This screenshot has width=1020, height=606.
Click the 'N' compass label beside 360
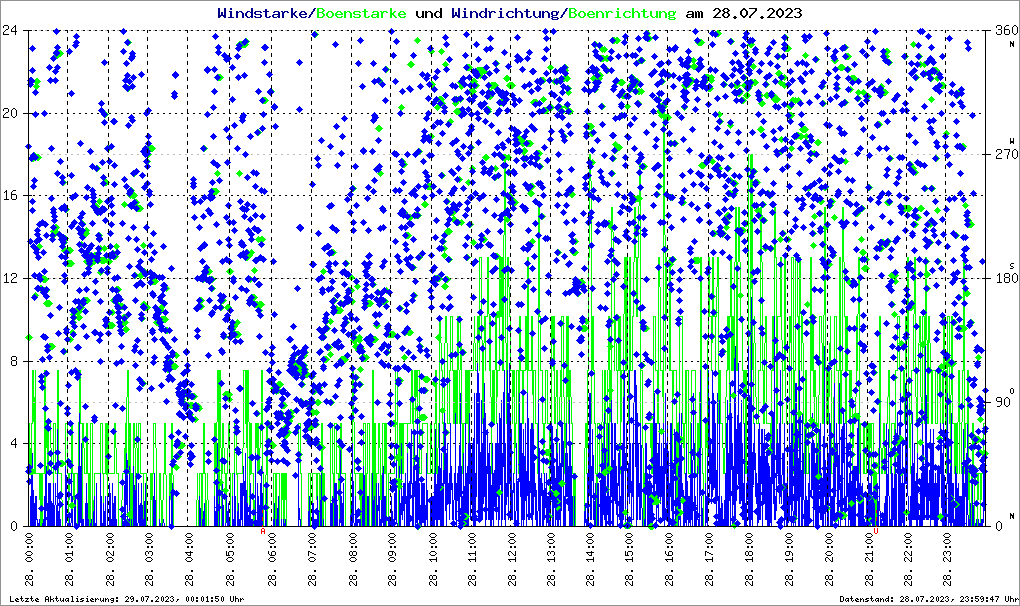tap(1012, 44)
